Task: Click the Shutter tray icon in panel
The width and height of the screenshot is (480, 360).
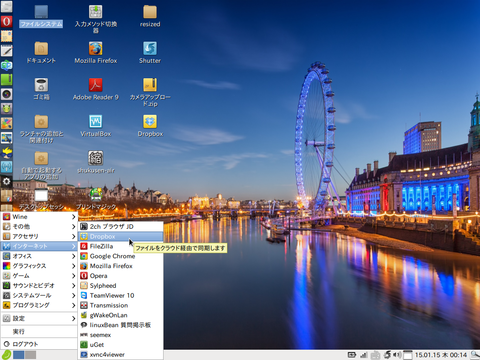Action: point(387,355)
